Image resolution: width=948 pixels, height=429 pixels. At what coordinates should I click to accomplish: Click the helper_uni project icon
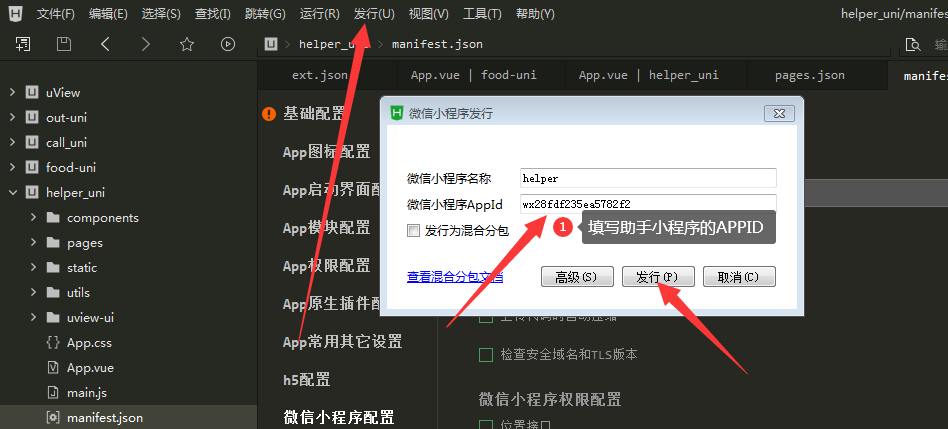click(x=32, y=193)
